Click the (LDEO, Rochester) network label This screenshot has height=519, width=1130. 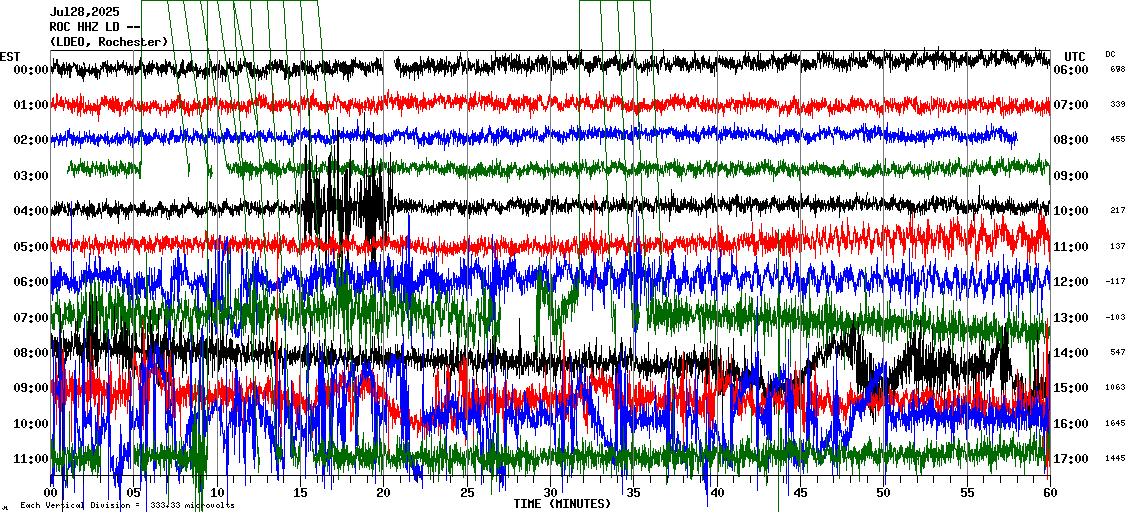click(x=108, y=41)
